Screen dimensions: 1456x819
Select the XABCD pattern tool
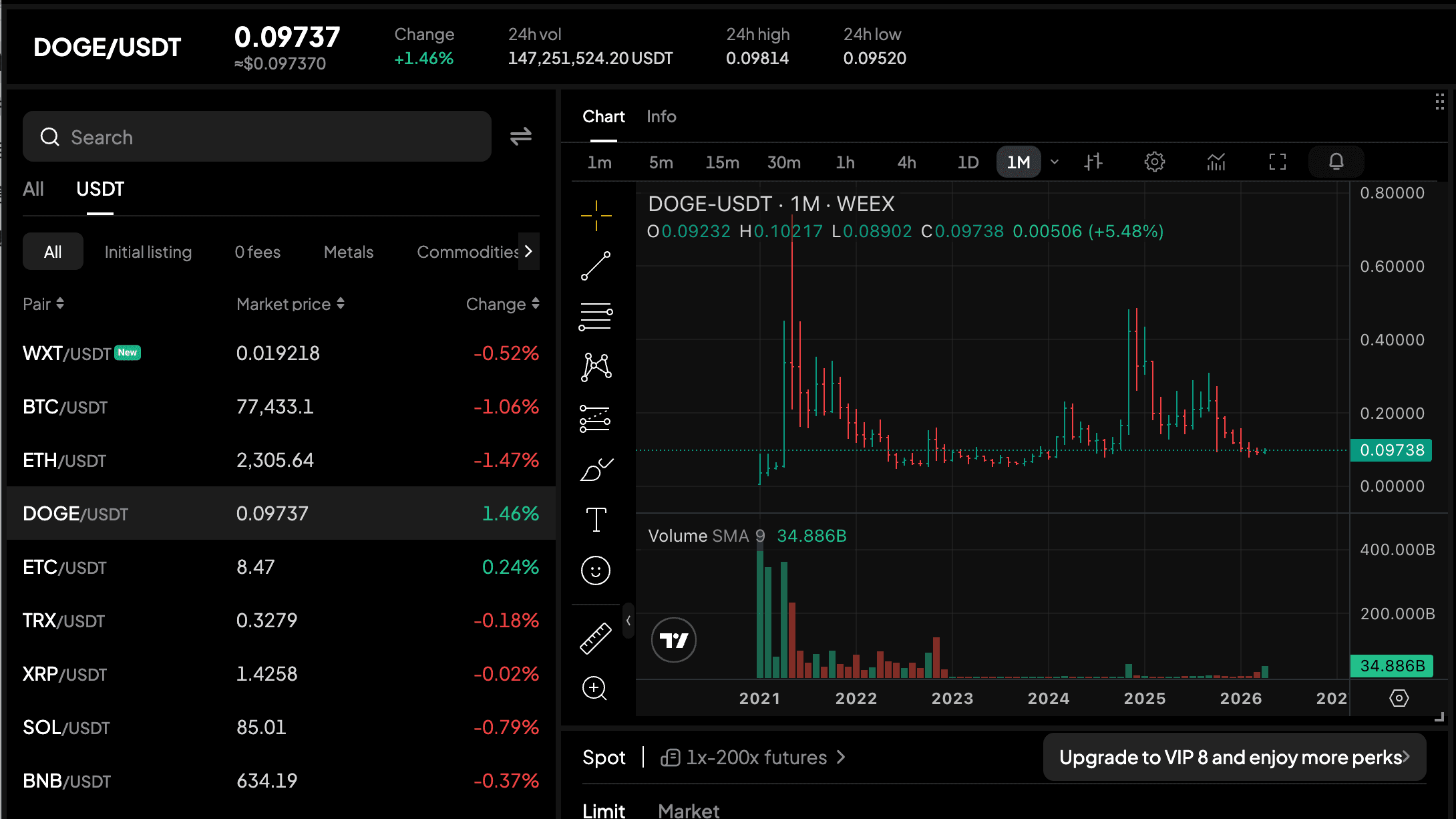596,367
